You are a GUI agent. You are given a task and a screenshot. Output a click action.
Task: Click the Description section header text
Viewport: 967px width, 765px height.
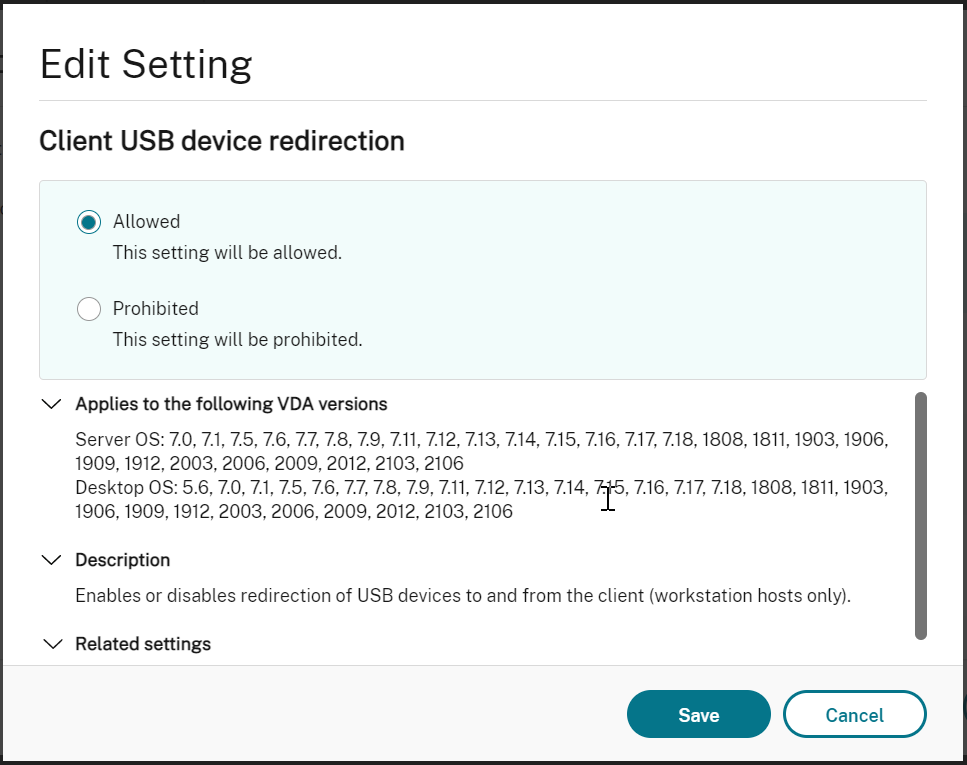pyautogui.click(x=123, y=560)
